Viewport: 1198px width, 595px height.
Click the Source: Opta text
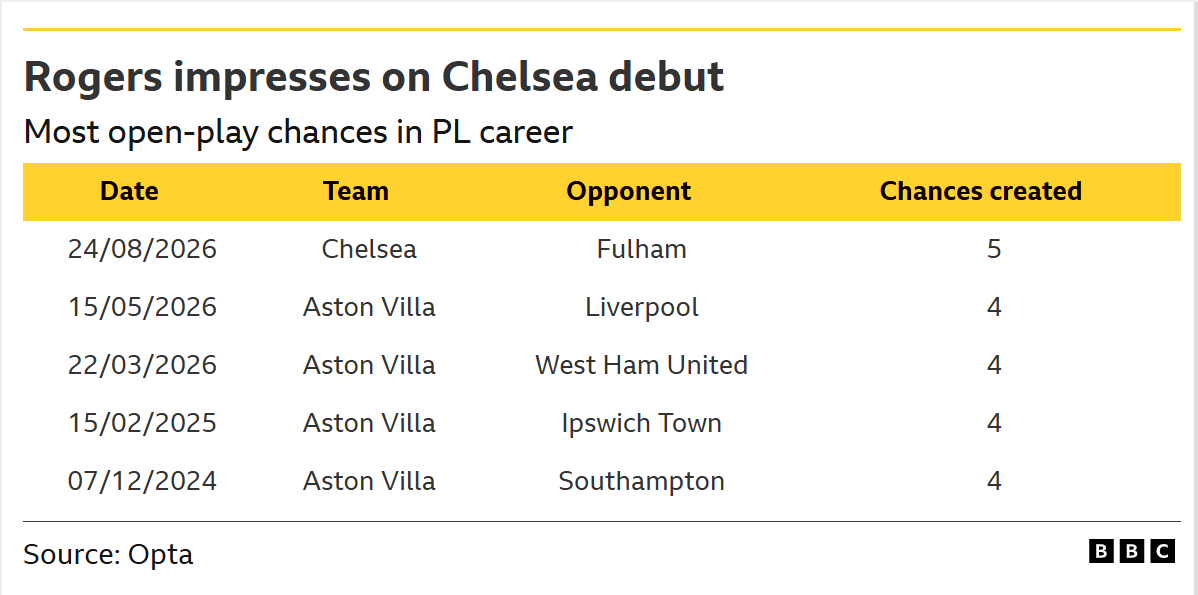point(108,554)
